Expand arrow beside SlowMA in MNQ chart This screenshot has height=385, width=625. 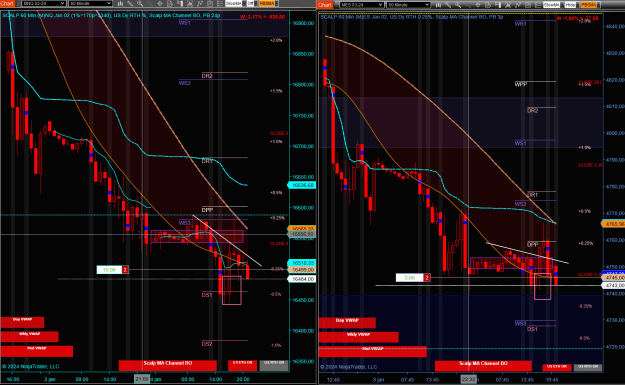[244, 4]
